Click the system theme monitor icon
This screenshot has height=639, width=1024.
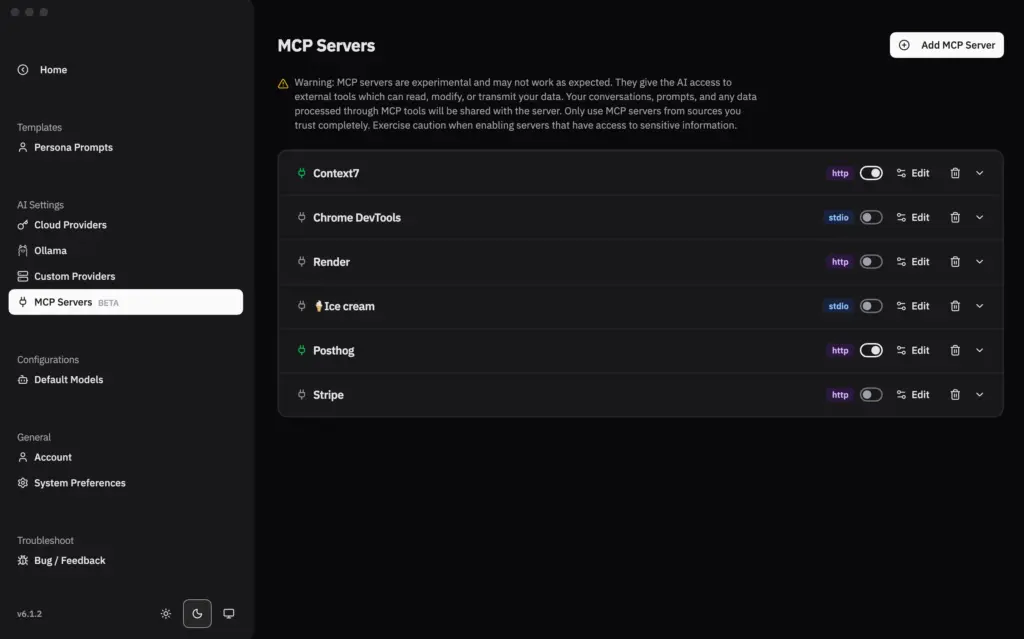pos(229,613)
